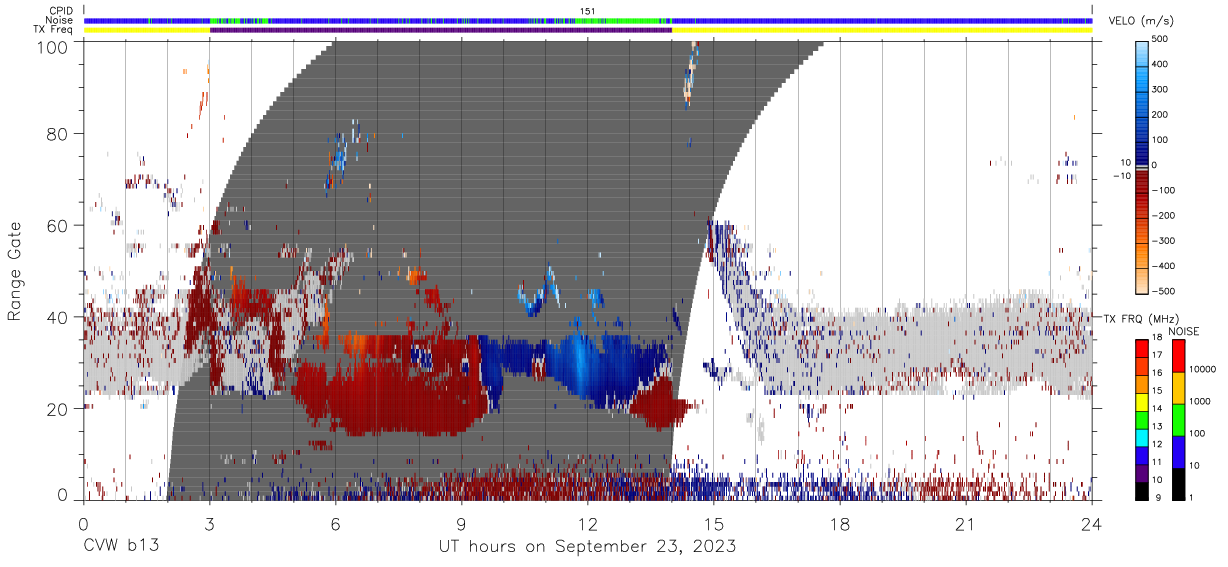
Task: Click the 60 tick on Range Gate axis
Action: click(58, 225)
